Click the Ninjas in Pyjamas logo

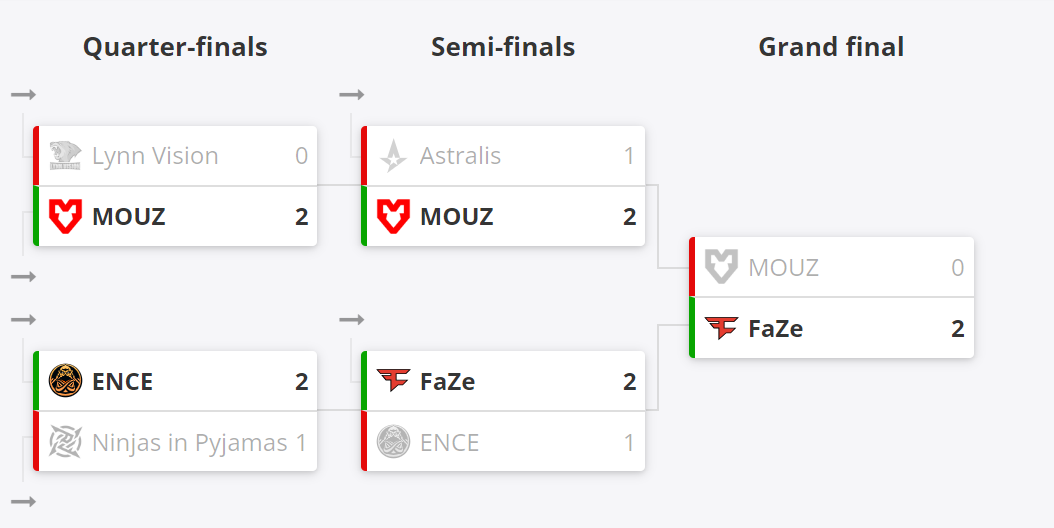(x=65, y=442)
